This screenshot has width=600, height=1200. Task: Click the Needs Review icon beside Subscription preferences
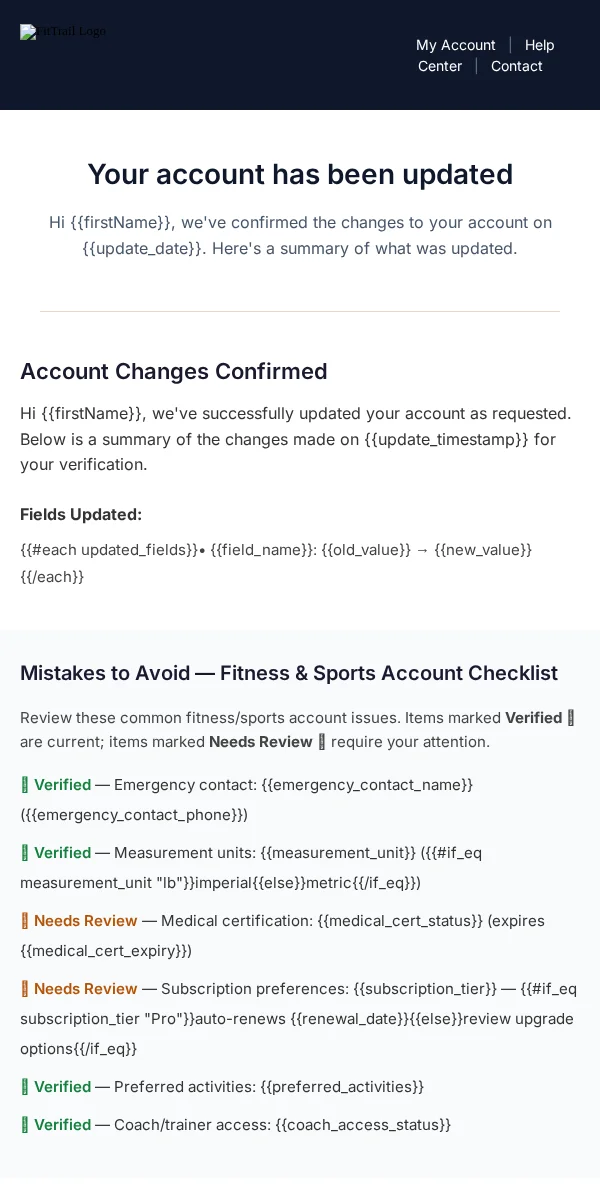(x=25, y=989)
